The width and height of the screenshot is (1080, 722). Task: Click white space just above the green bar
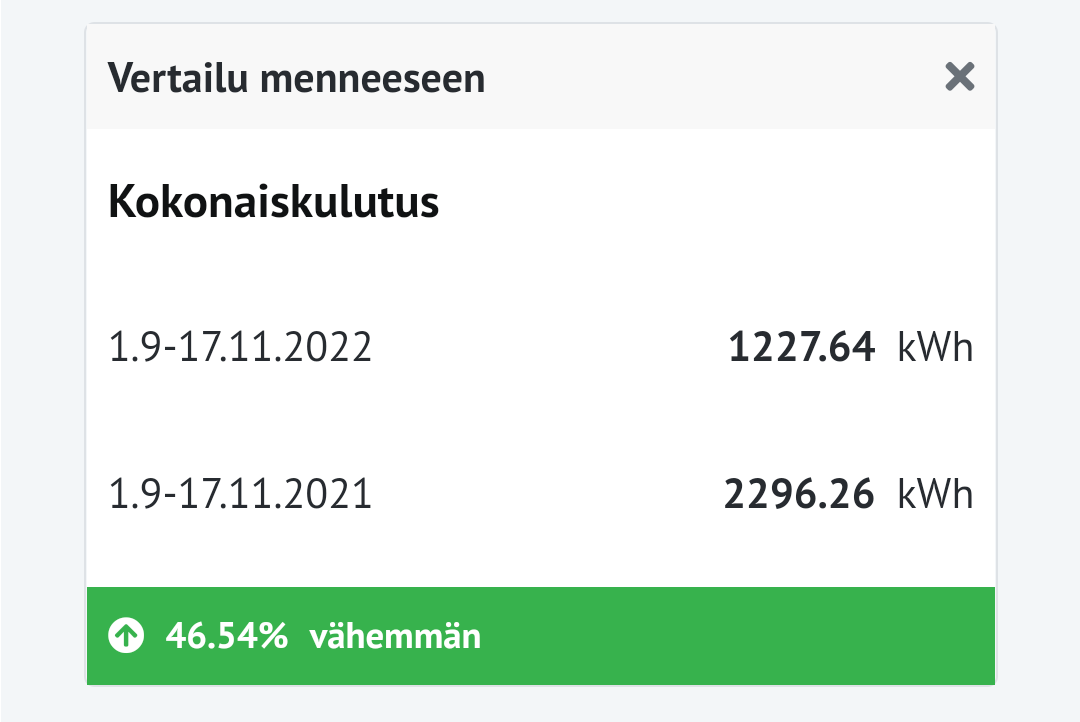pos(540,565)
